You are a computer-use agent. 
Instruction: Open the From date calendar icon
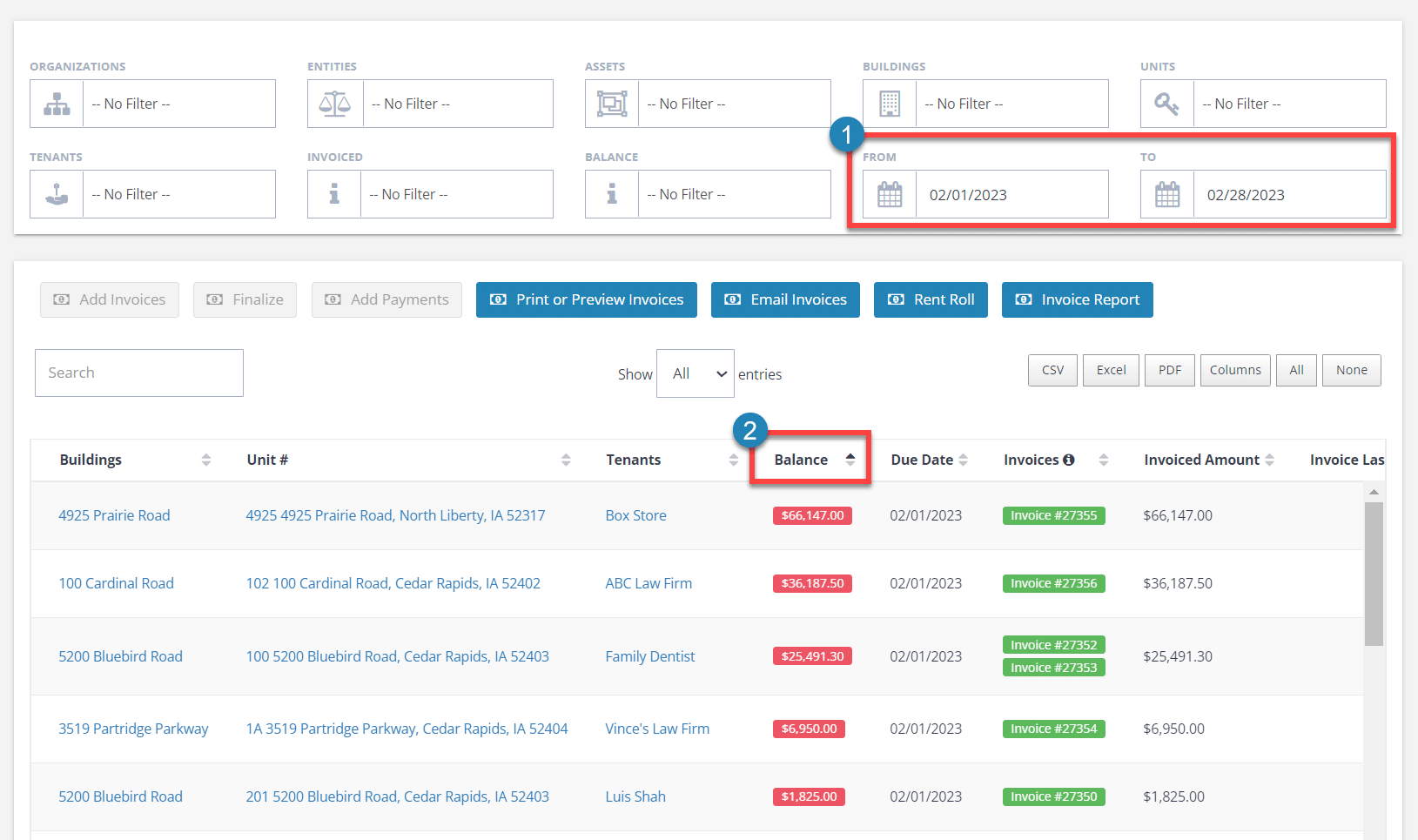tap(889, 193)
